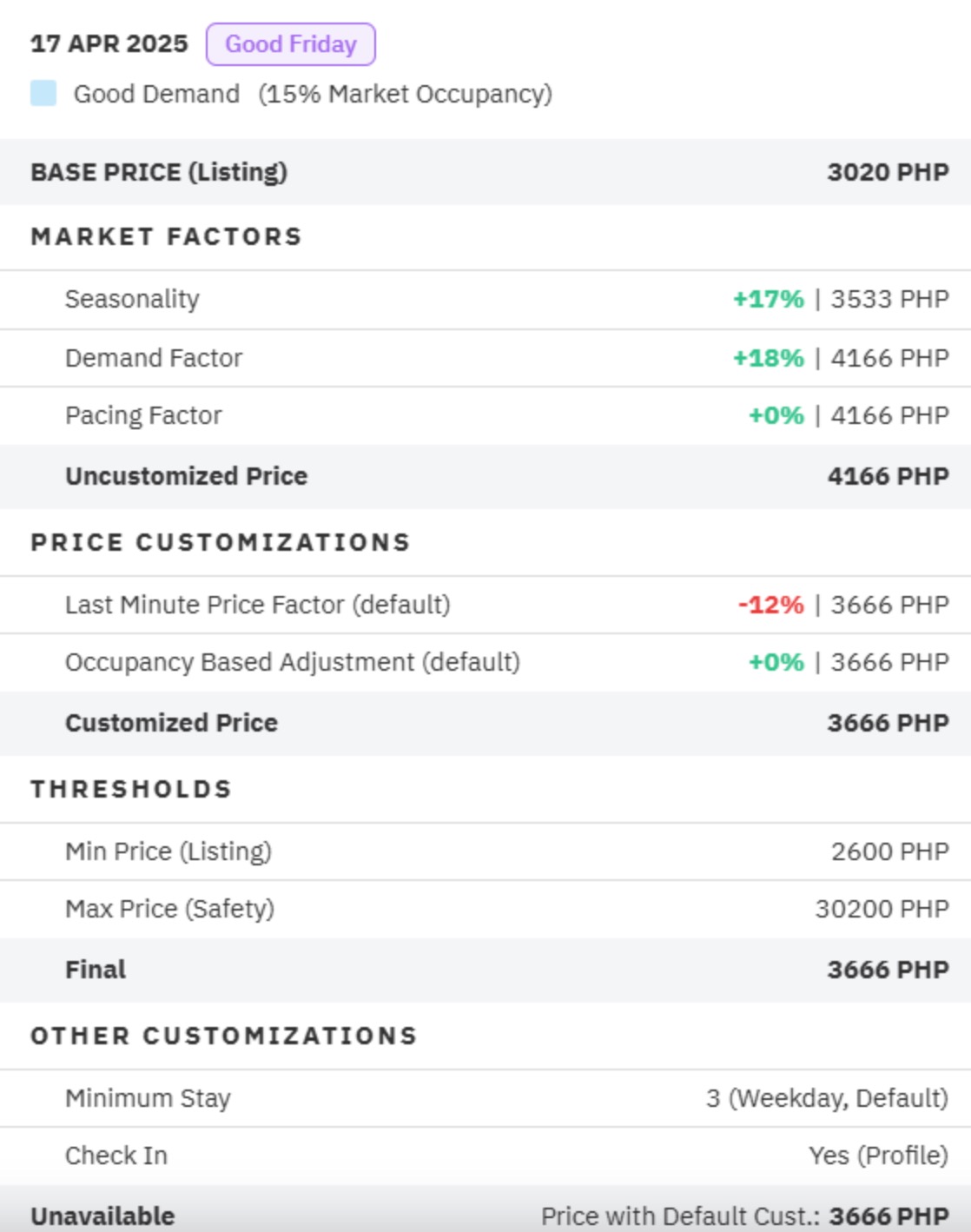
Task: Select the Final 3666 PHP row
Action: (x=485, y=970)
